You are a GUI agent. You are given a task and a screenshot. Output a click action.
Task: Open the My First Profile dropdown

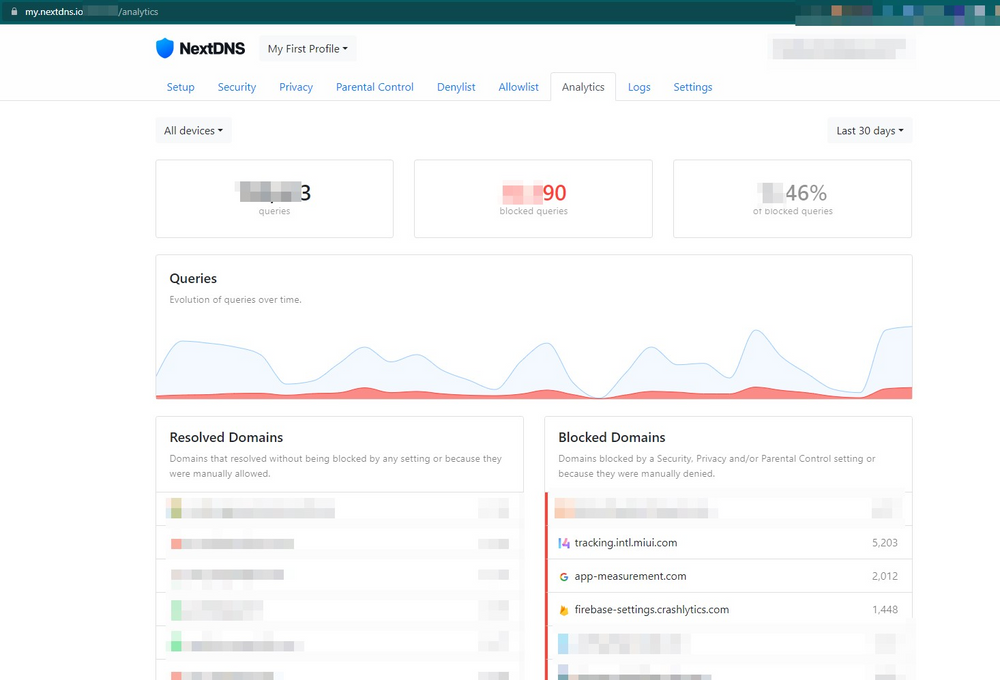click(307, 47)
